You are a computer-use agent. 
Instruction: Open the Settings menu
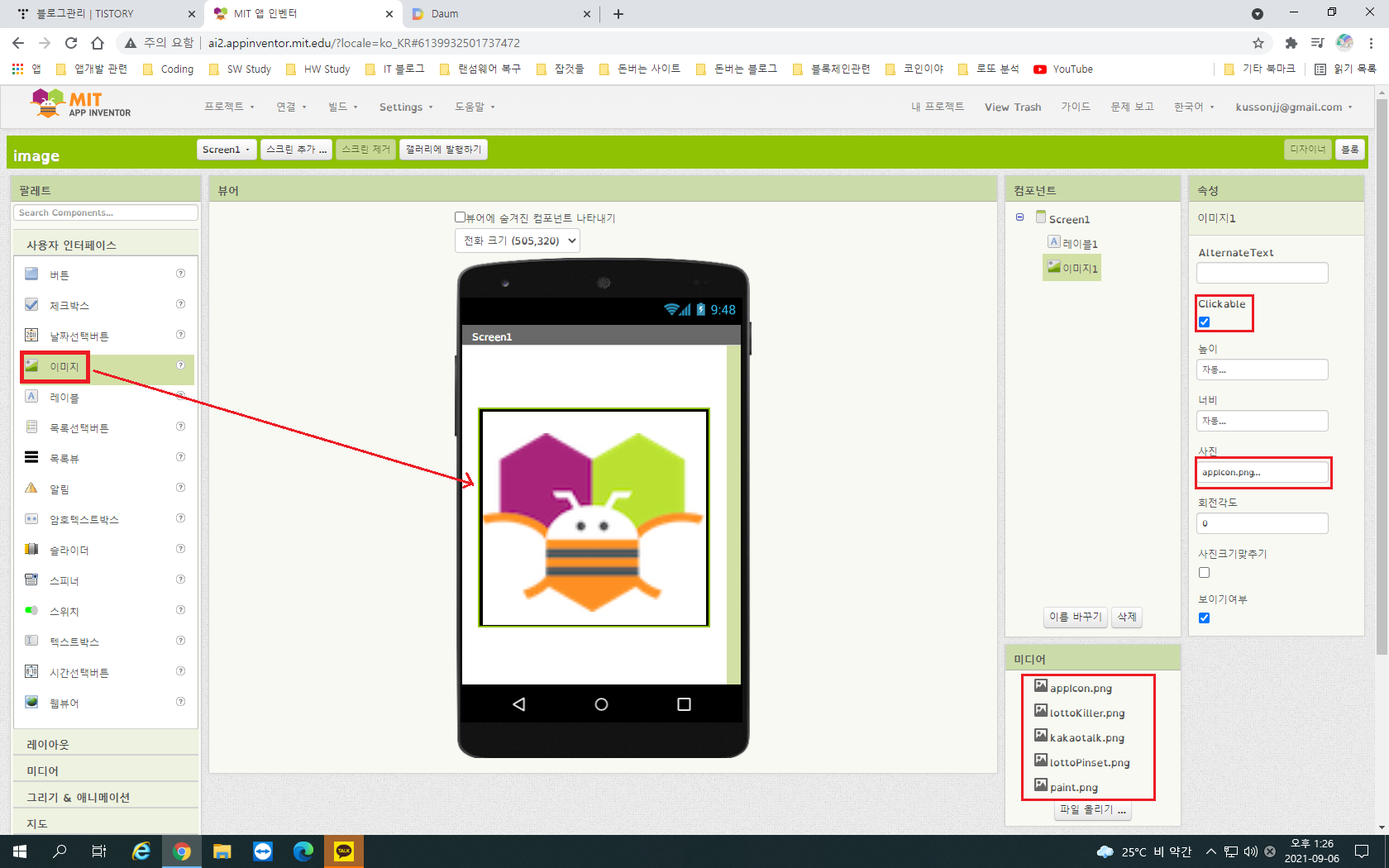406,107
